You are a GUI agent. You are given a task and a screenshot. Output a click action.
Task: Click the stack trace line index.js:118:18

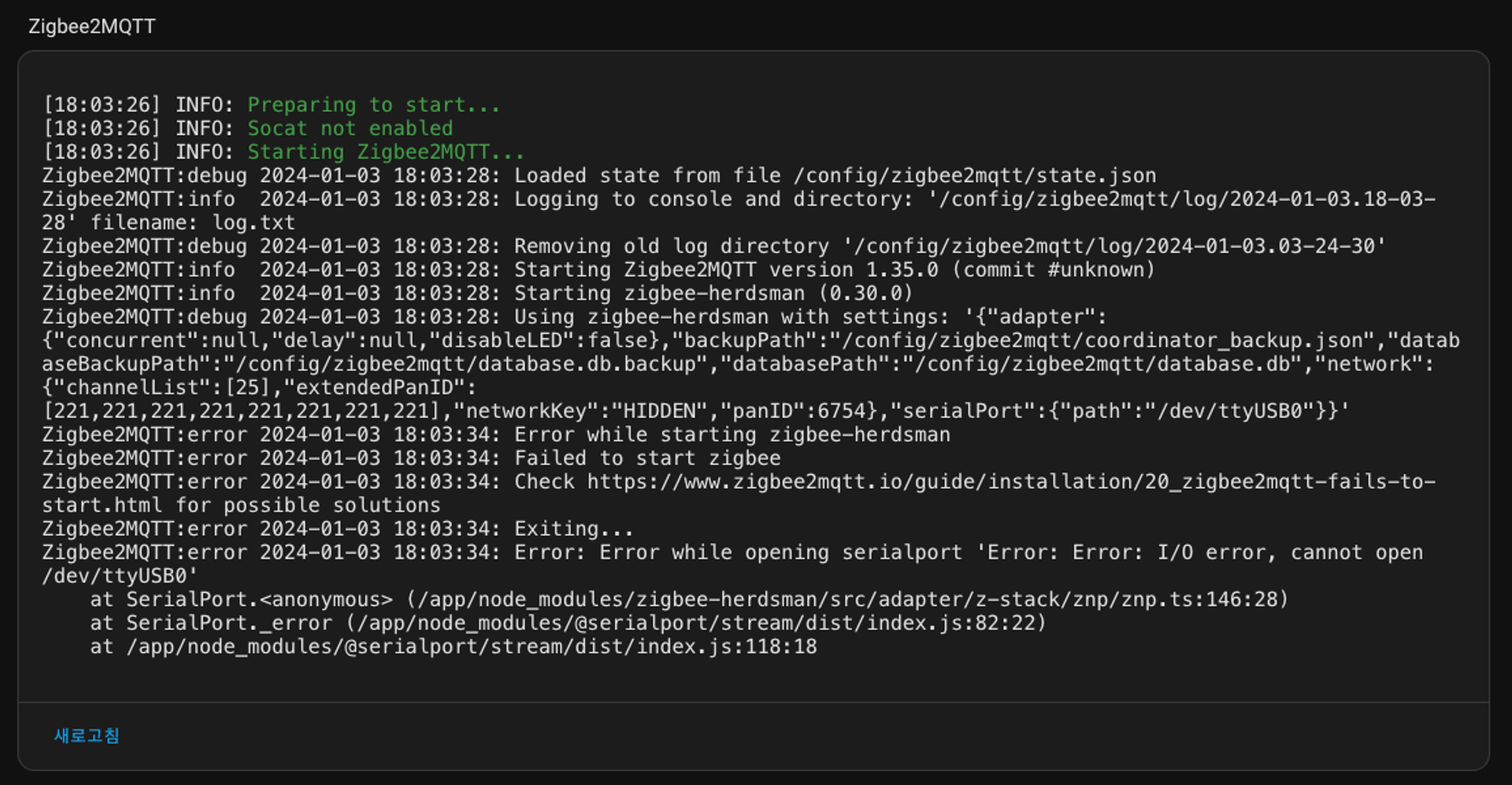(x=454, y=646)
